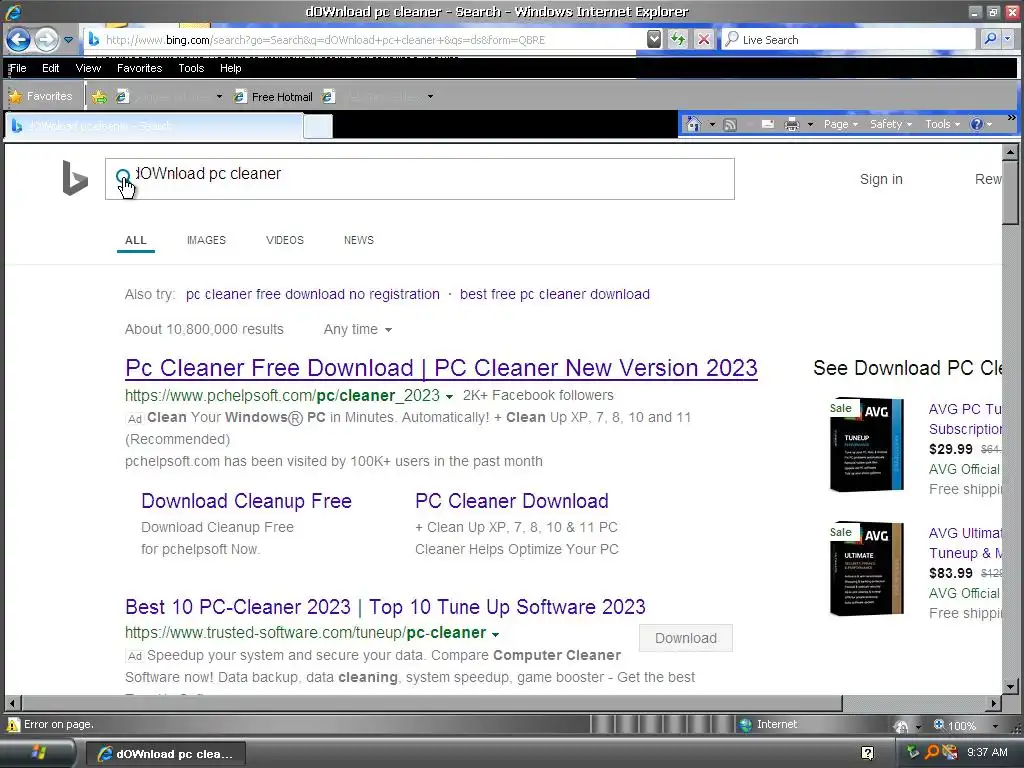Click the Print icon

point(792,124)
